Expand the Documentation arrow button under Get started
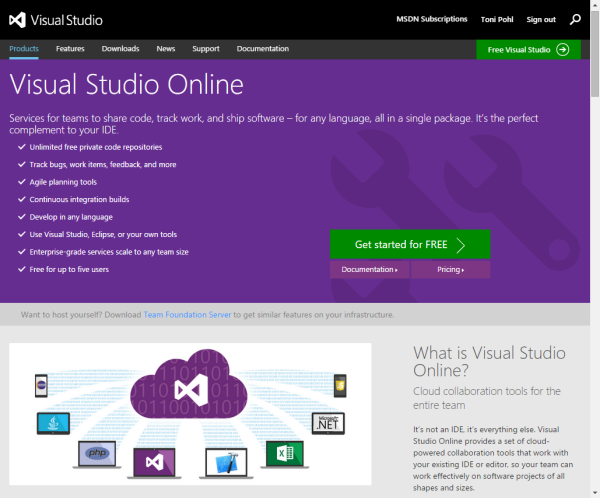The height and width of the screenshot is (498, 600). (369, 270)
